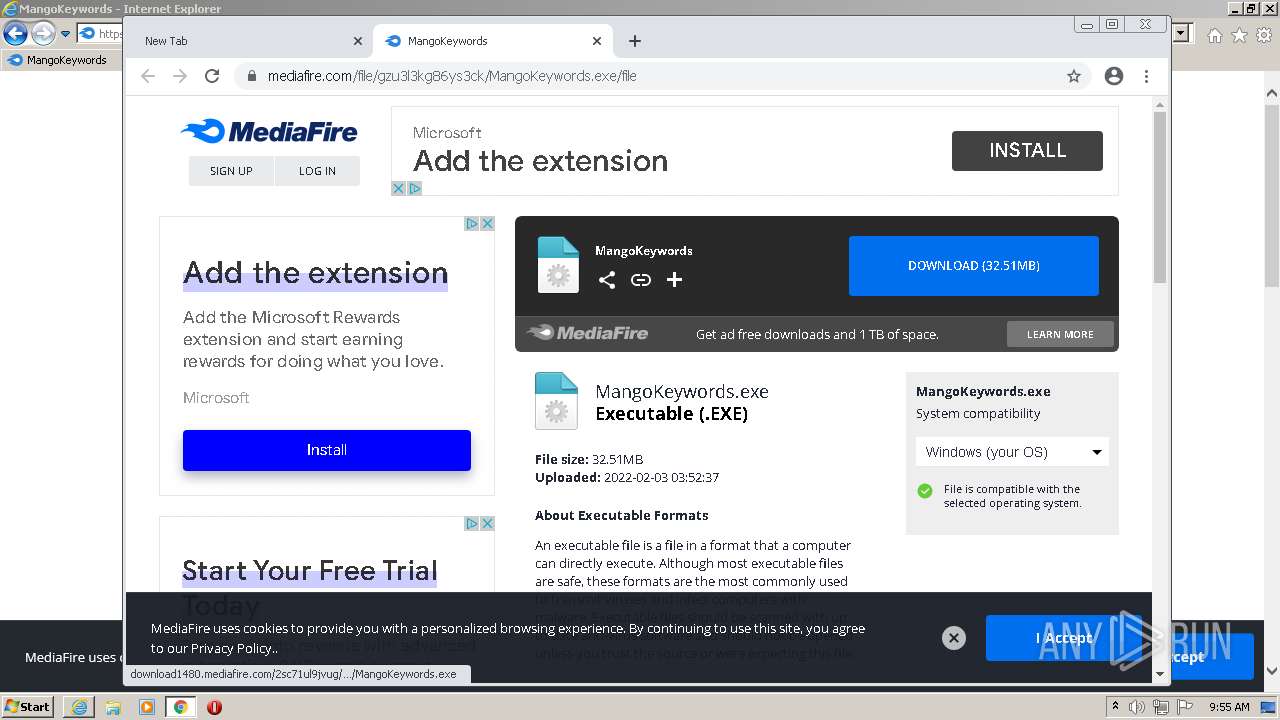The image size is (1280, 720).
Task: Open the volume speaker tray icon
Action: tap(1138, 707)
